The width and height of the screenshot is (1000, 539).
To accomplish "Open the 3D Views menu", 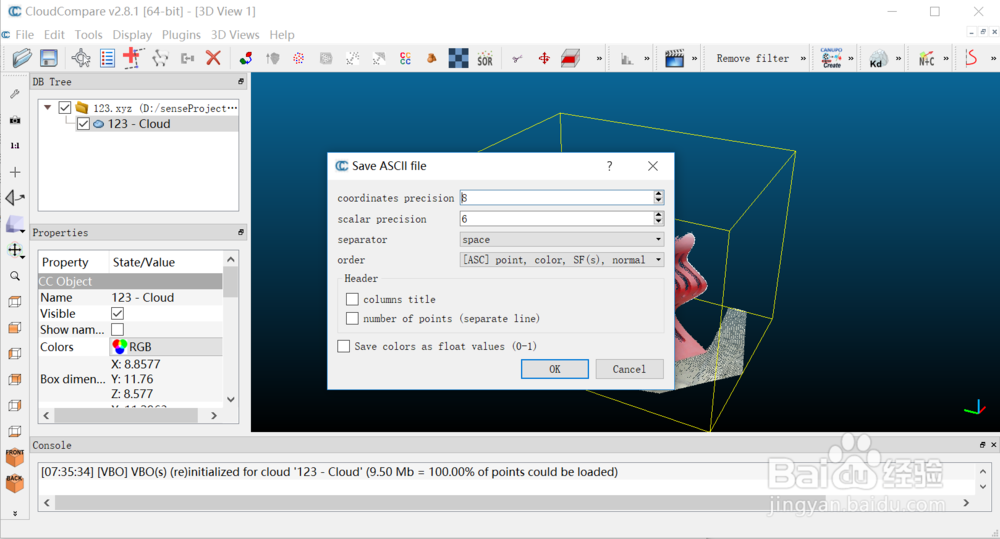I will click(235, 34).
